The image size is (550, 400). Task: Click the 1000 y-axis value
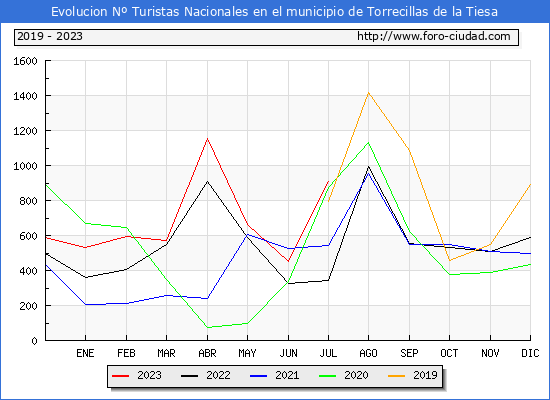(25, 166)
